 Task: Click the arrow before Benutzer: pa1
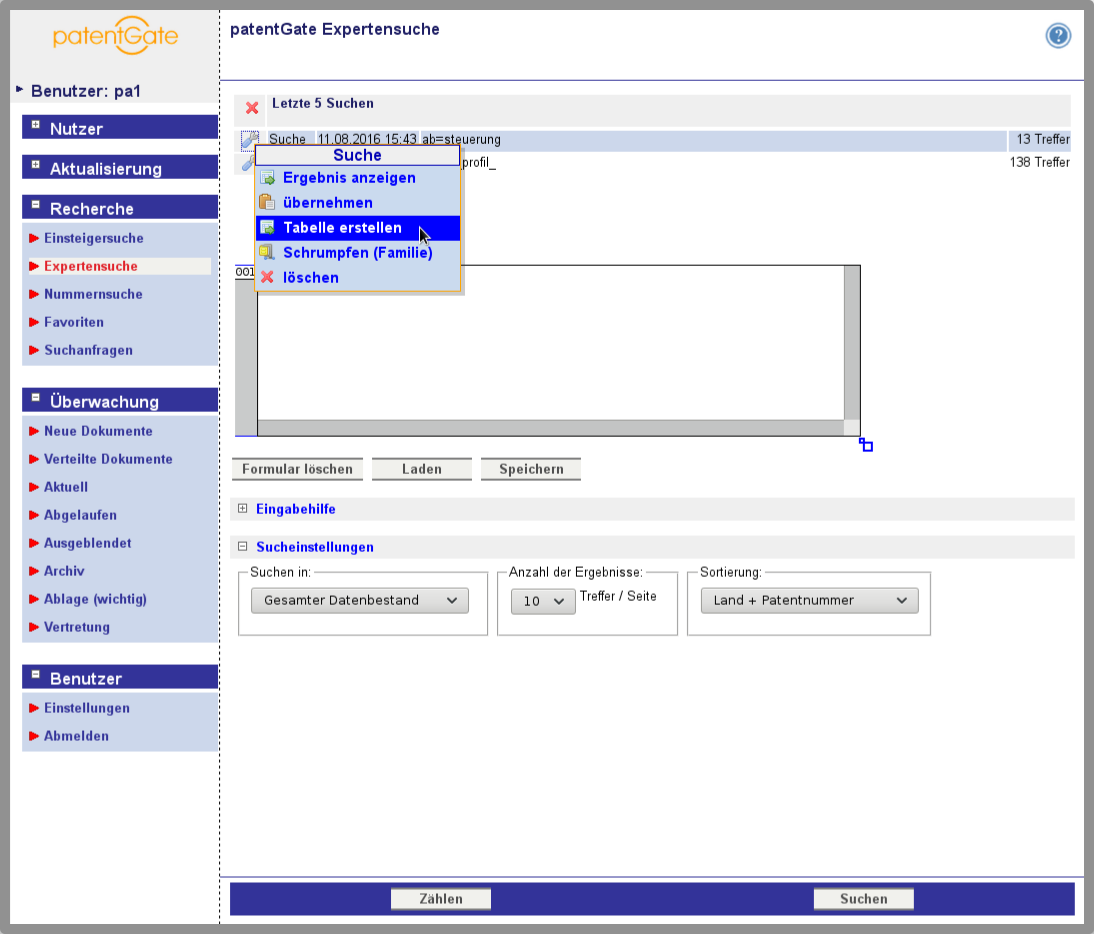20,89
